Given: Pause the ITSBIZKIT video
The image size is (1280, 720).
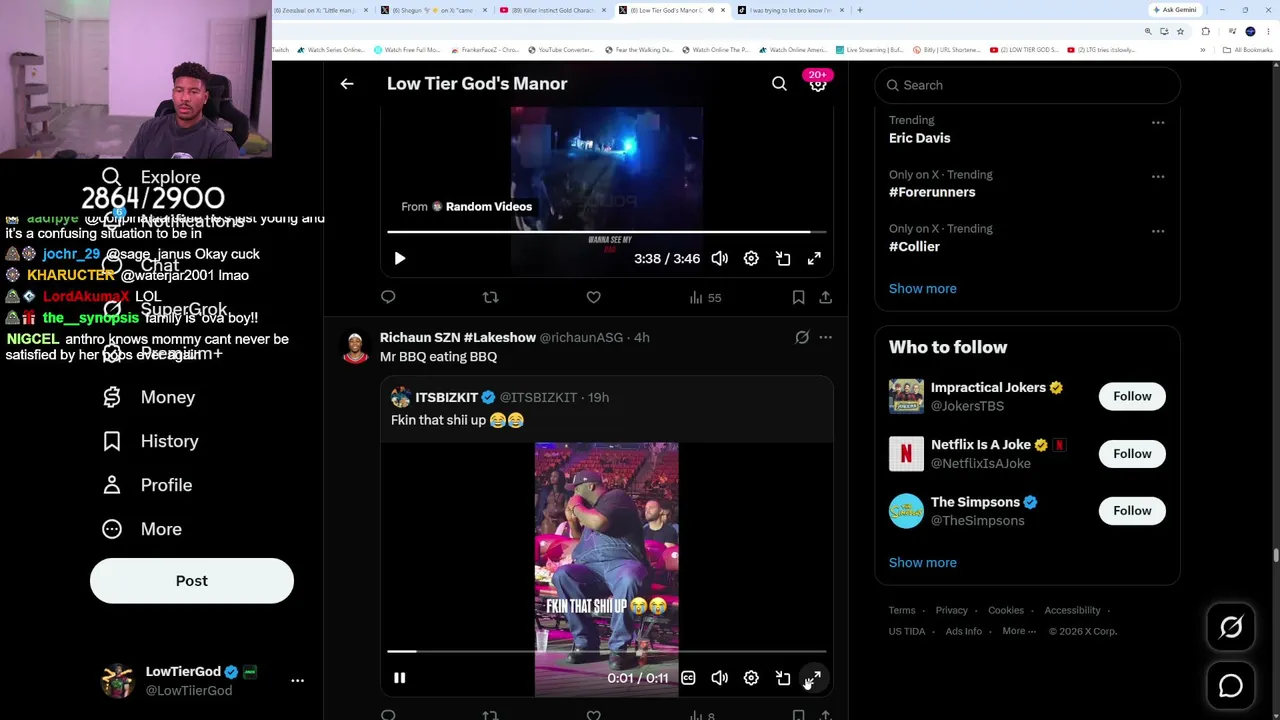Looking at the screenshot, I should click(399, 678).
